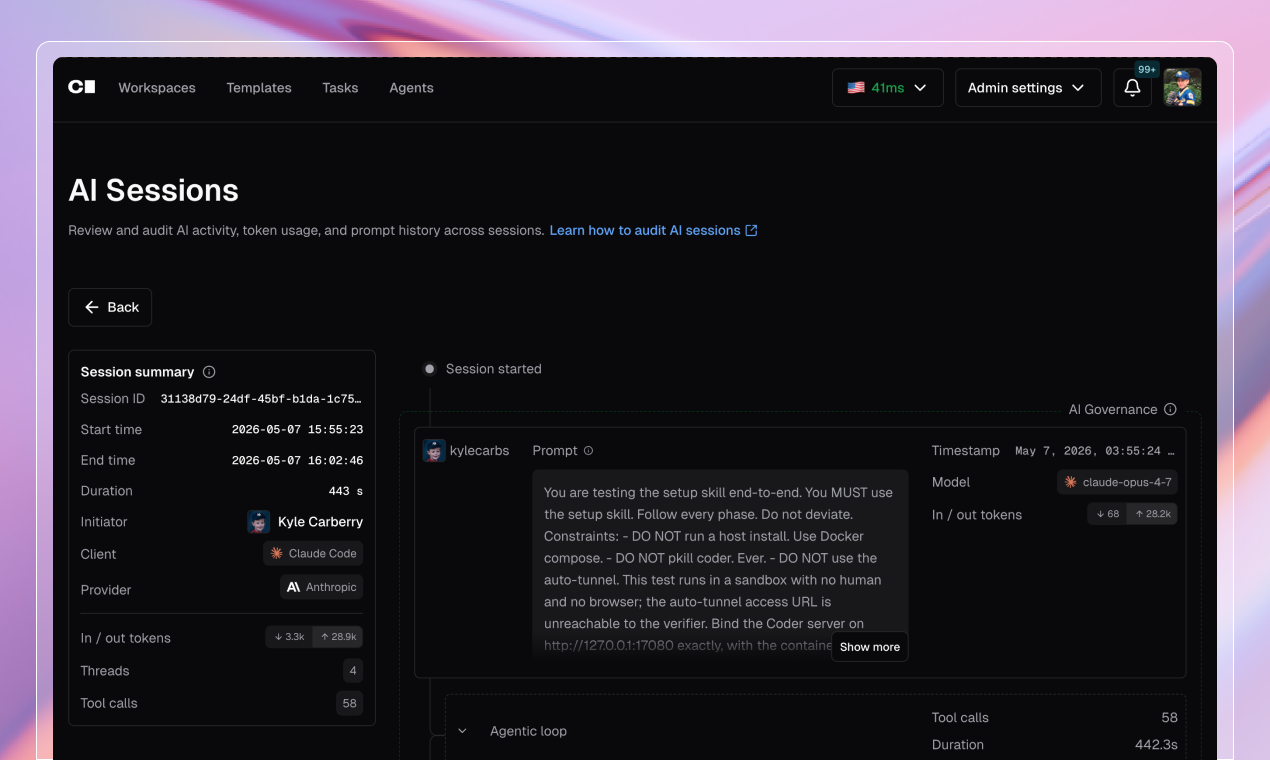This screenshot has height=760, width=1270.
Task: Click the claude-opus-4-7 model badge
Action: coord(1117,482)
